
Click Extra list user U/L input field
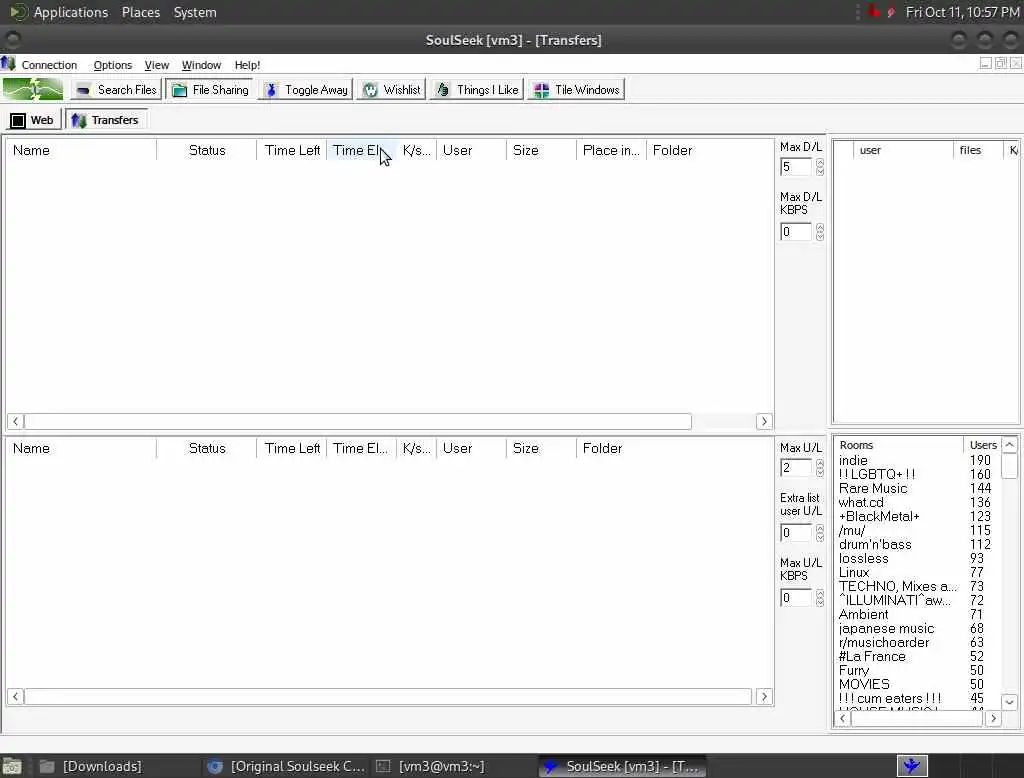(796, 533)
